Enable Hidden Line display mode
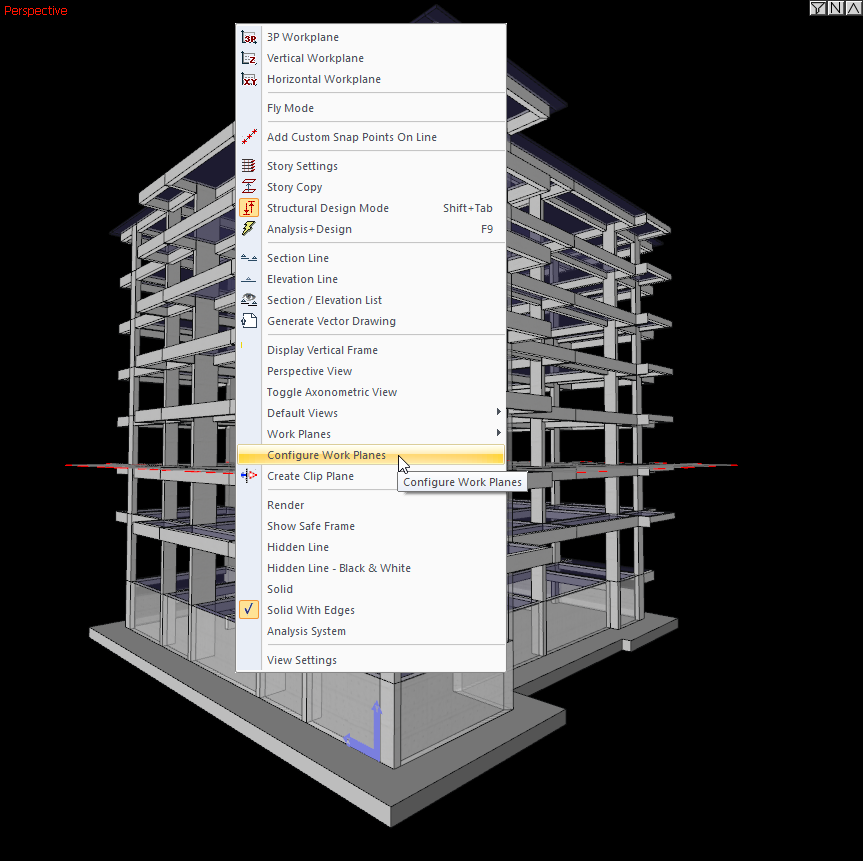 tap(298, 547)
